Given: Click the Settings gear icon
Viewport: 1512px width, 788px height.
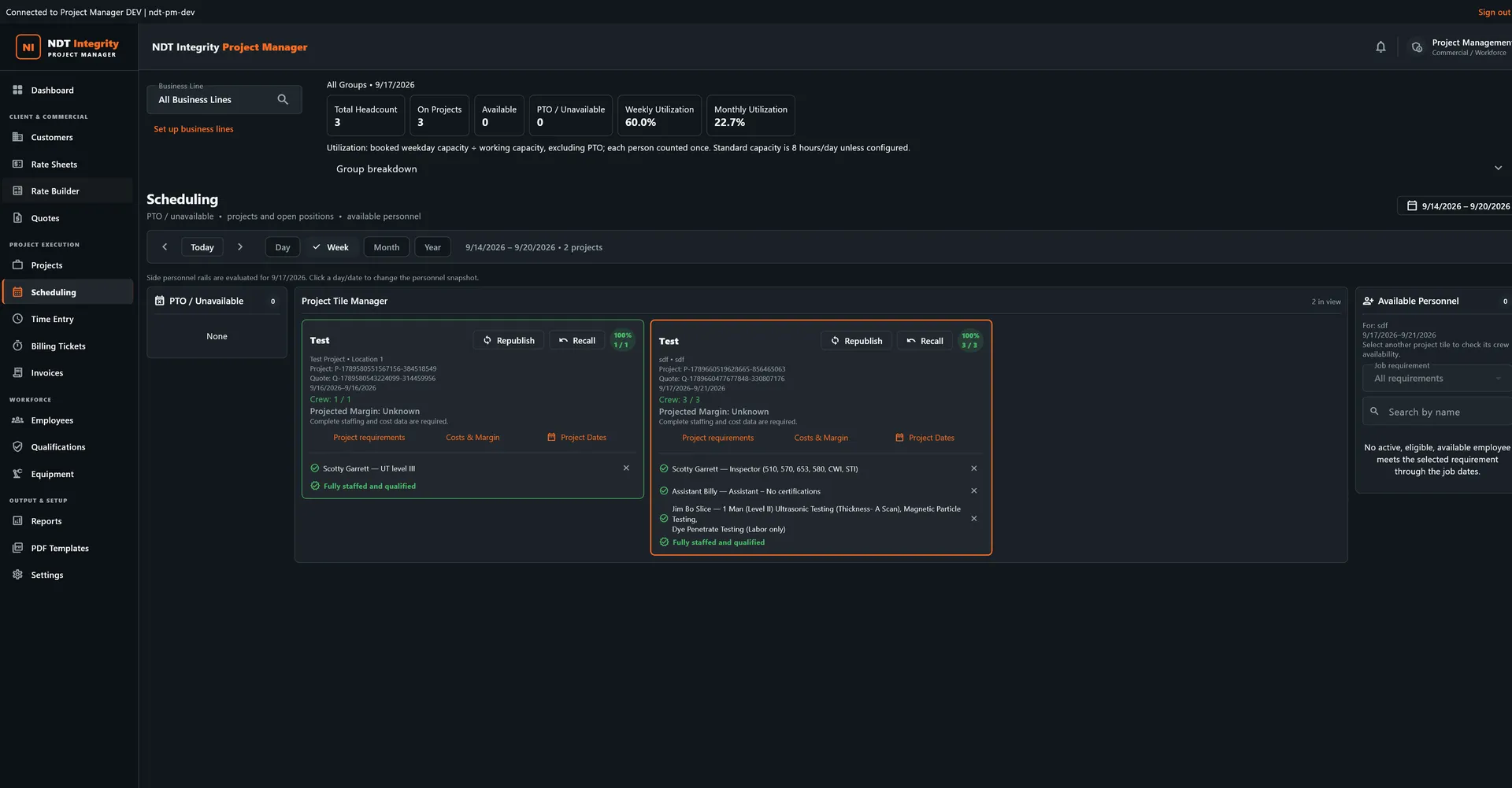Looking at the screenshot, I should click(17, 575).
